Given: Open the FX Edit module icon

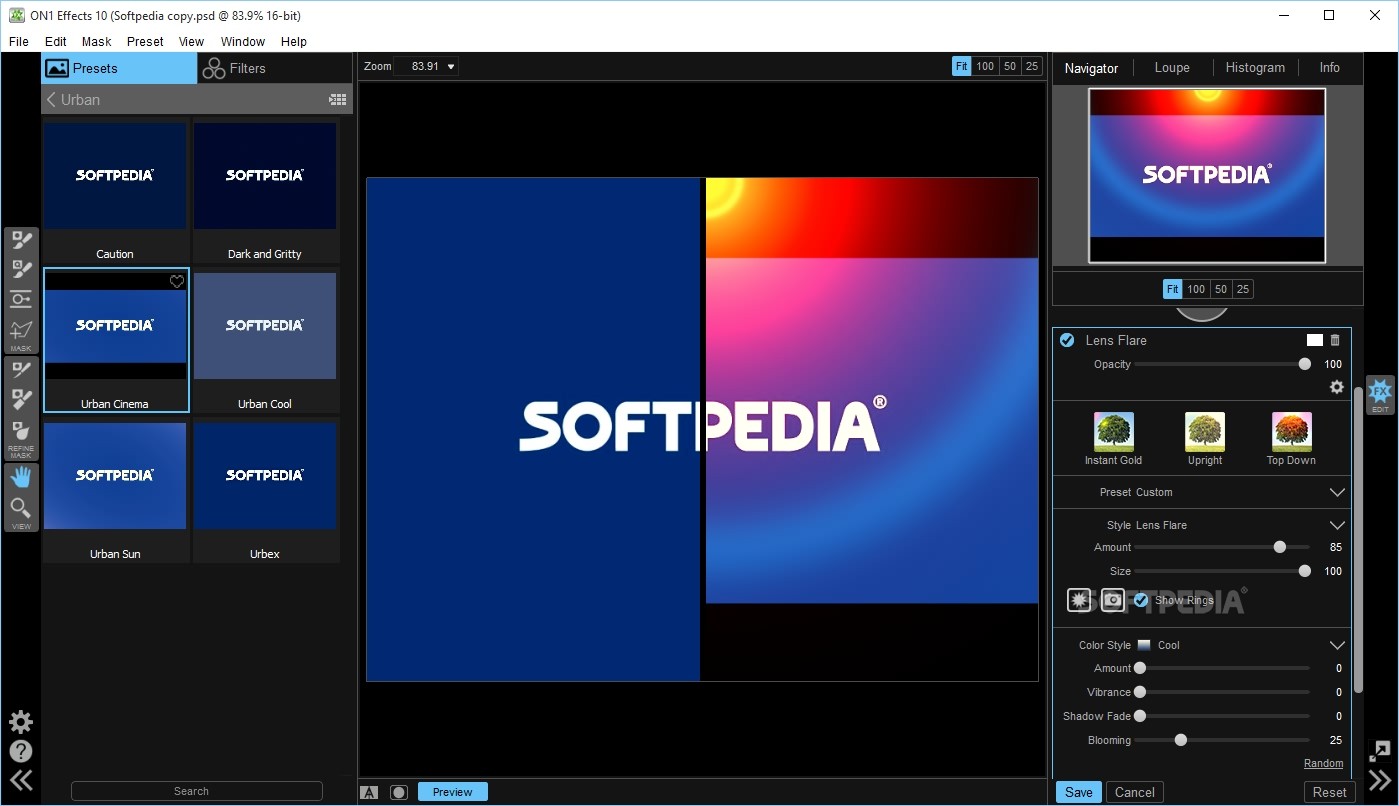Looking at the screenshot, I should tap(1380, 395).
